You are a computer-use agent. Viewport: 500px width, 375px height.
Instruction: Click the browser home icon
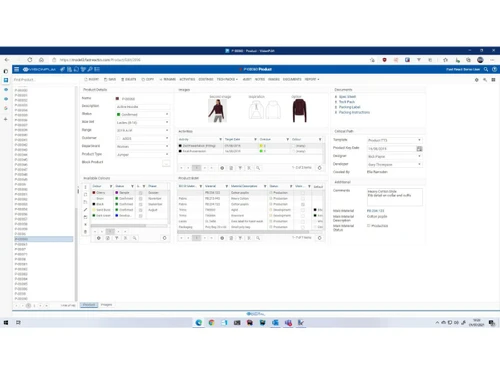(x=41, y=60)
